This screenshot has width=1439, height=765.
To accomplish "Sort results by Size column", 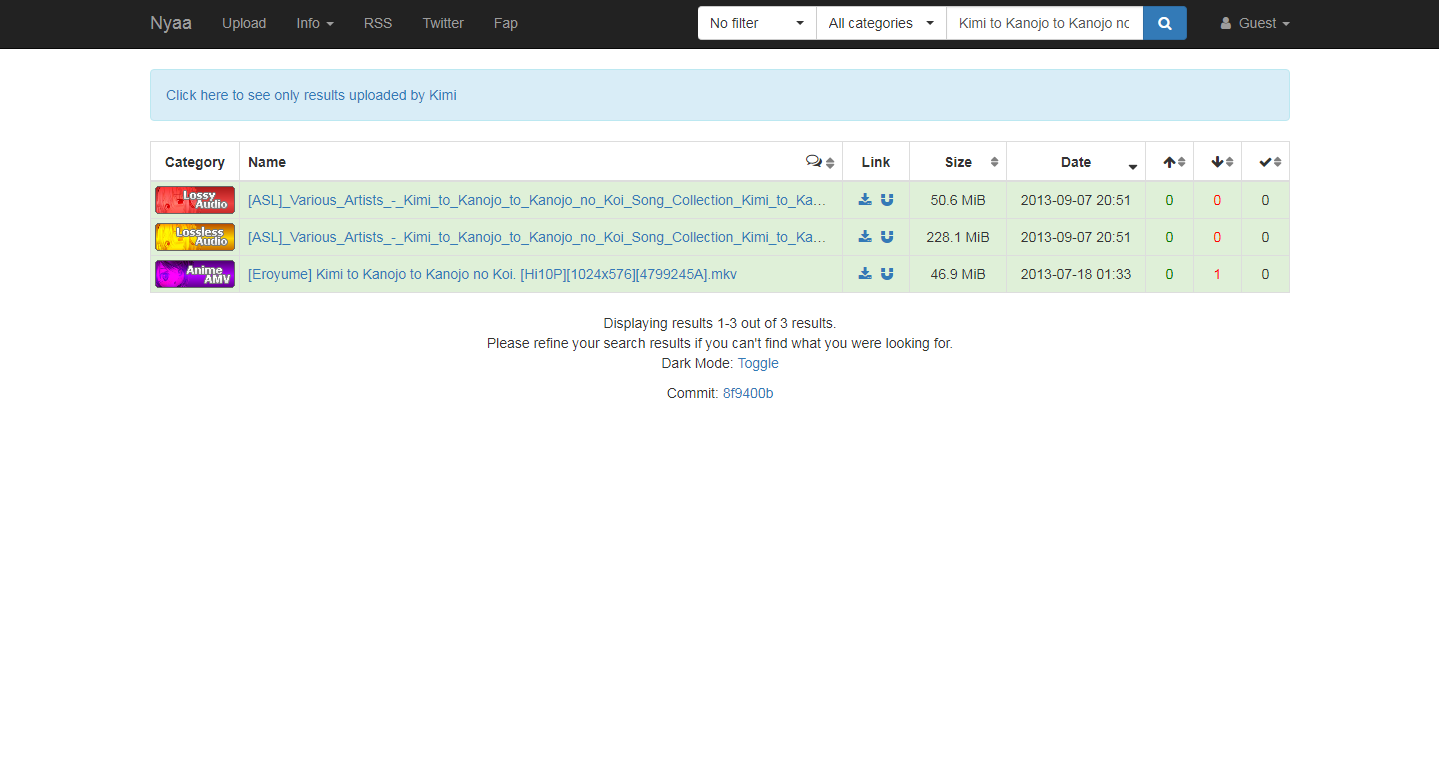I will (x=958, y=162).
